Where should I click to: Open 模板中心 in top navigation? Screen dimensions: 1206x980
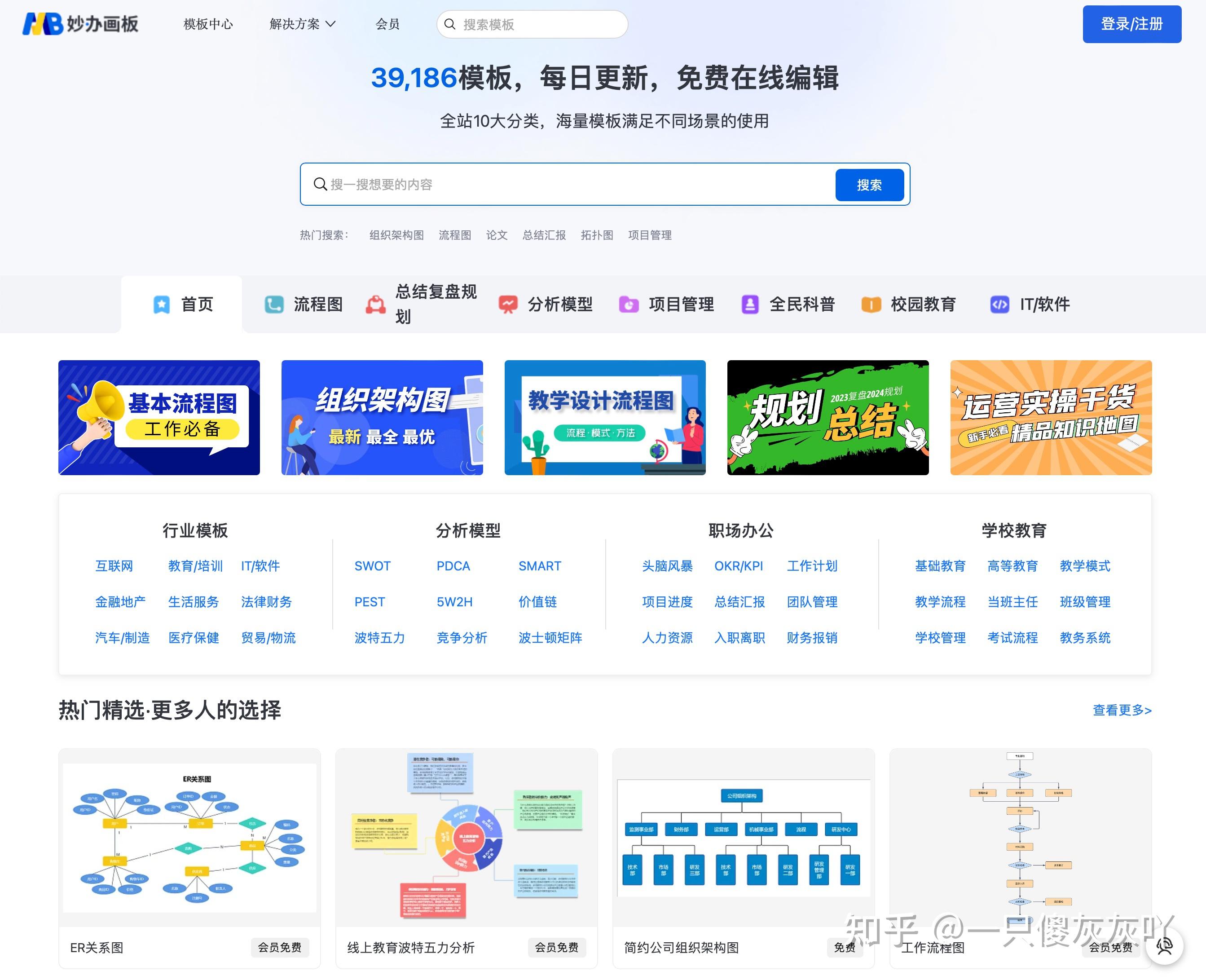pyautogui.click(x=208, y=24)
